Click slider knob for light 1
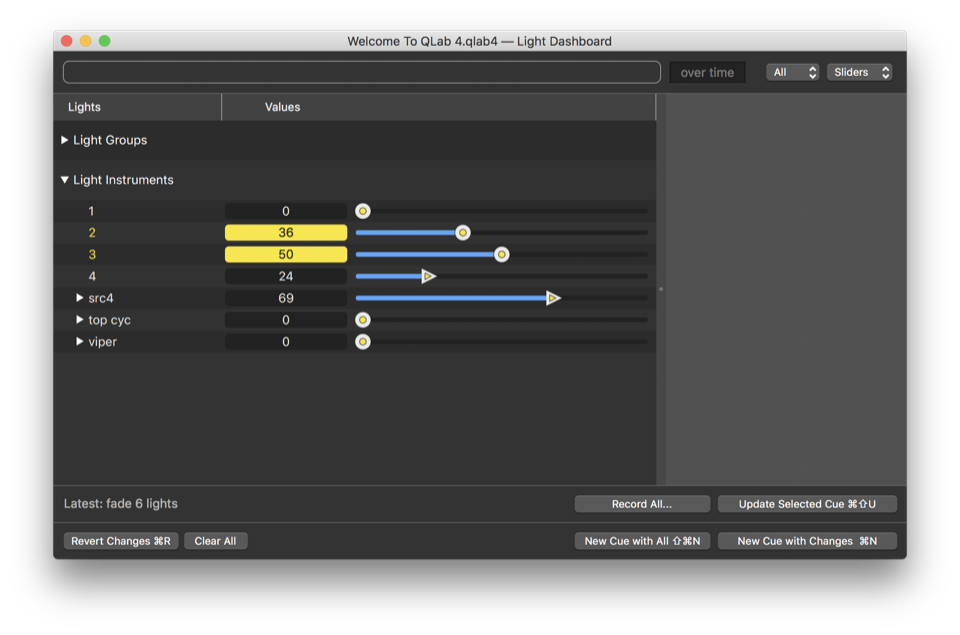This screenshot has height=635, width=960. point(363,211)
